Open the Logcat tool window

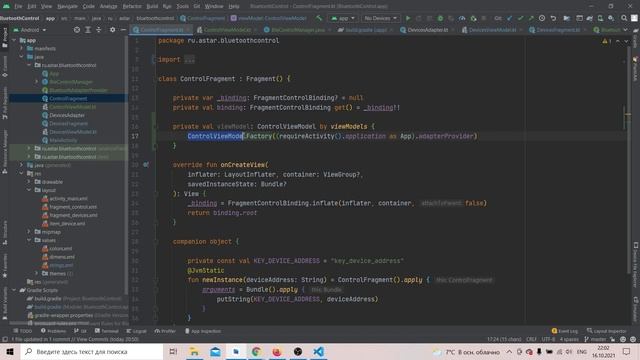(x=136, y=331)
